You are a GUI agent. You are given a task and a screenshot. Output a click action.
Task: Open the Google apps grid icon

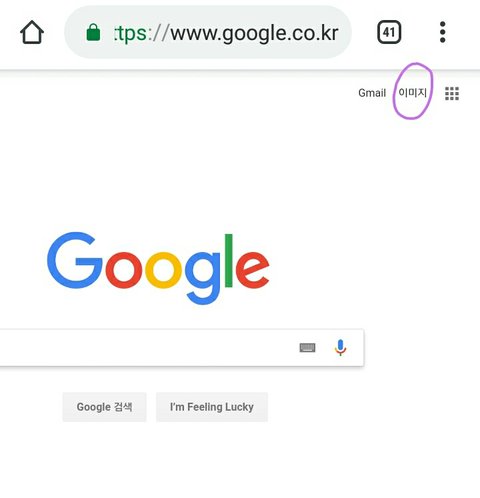(452, 93)
